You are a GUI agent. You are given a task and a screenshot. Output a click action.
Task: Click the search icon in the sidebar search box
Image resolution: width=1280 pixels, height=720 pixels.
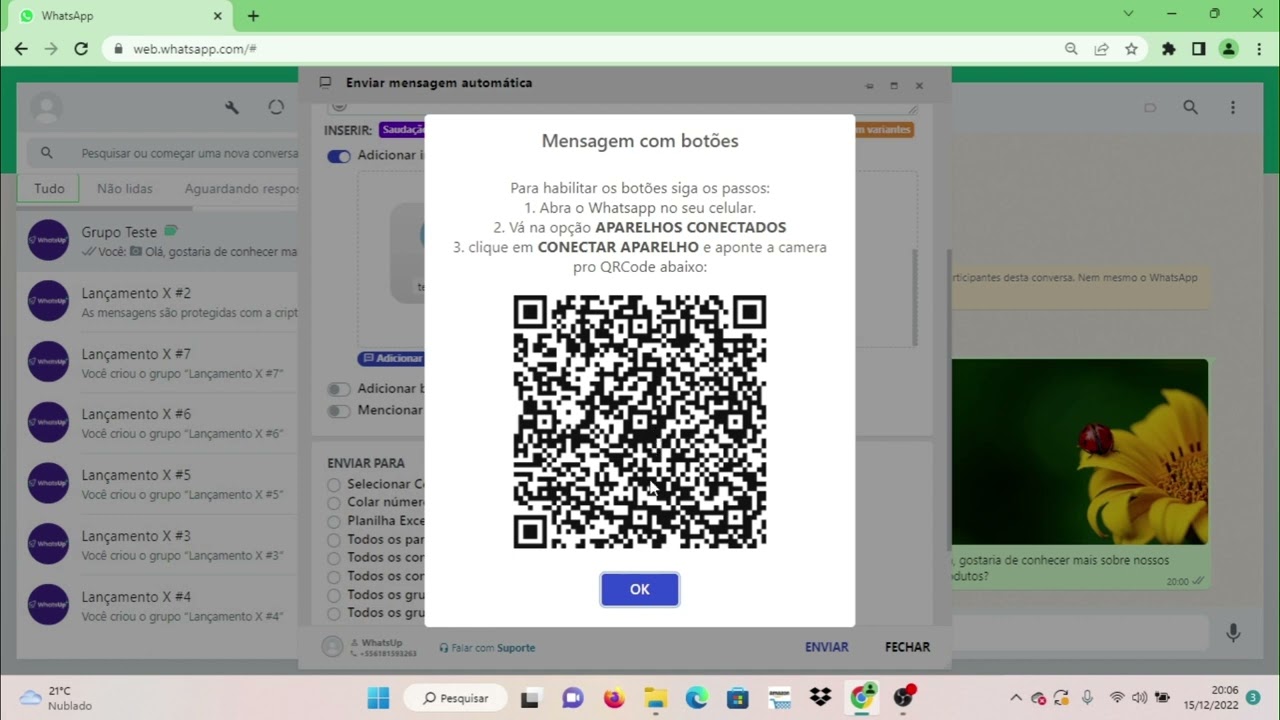47,153
